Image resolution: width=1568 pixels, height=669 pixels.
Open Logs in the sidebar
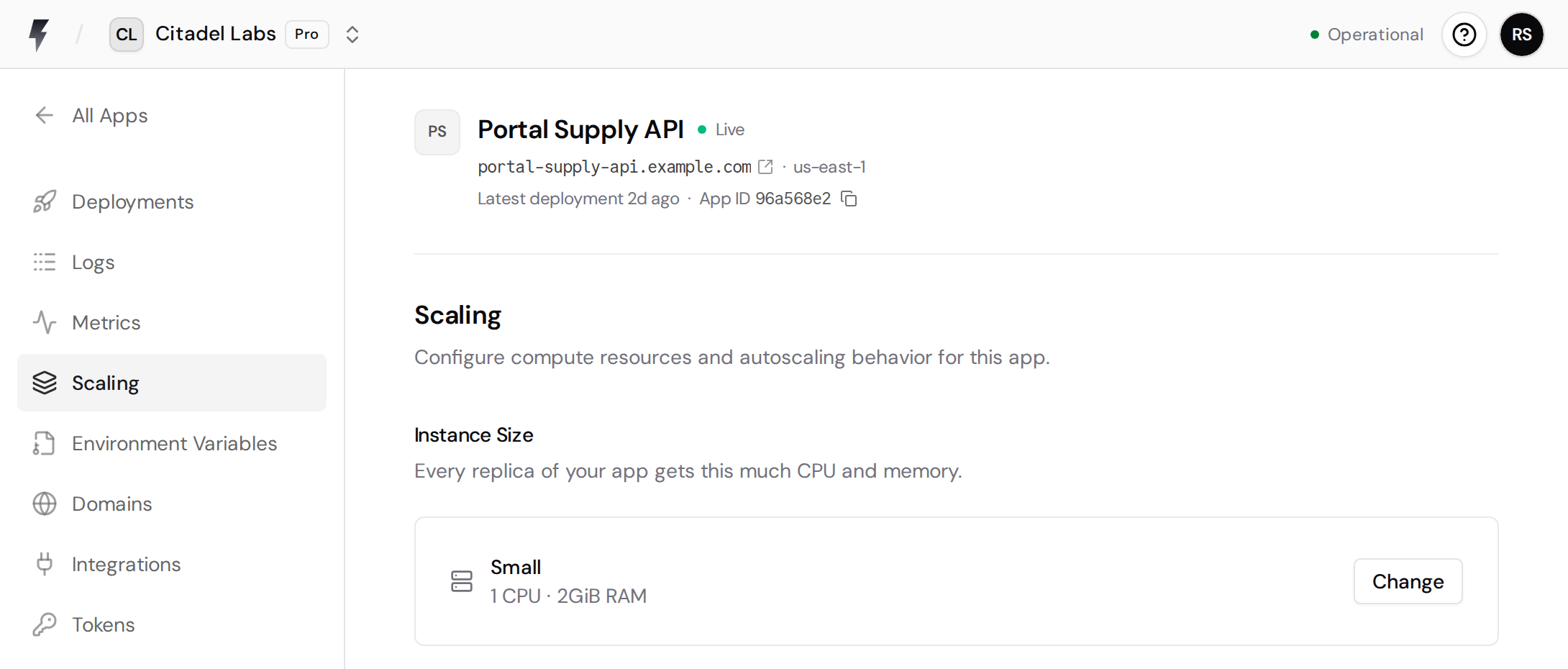172,262
